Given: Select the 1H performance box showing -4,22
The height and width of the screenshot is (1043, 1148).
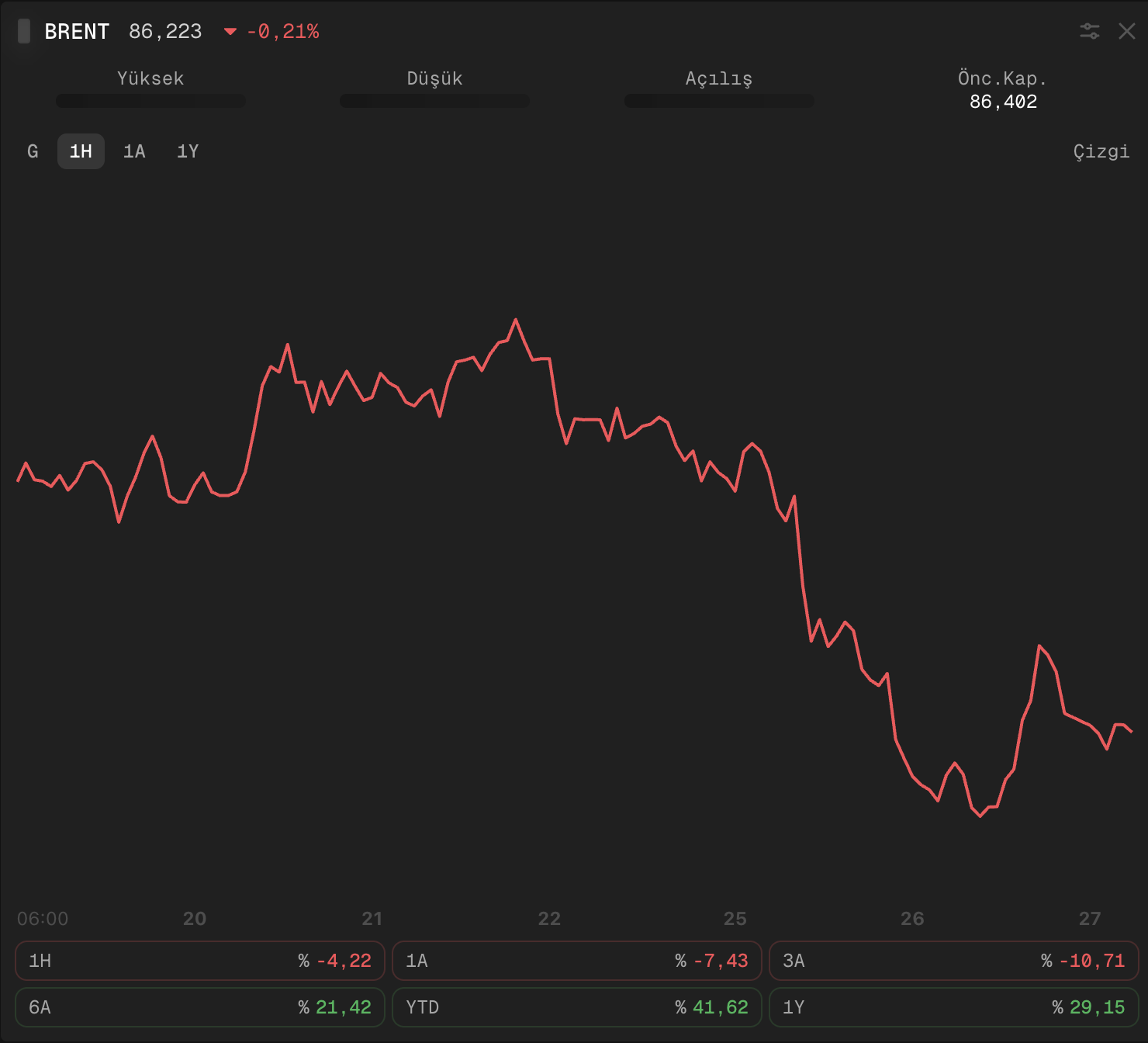Looking at the screenshot, I should [200, 961].
